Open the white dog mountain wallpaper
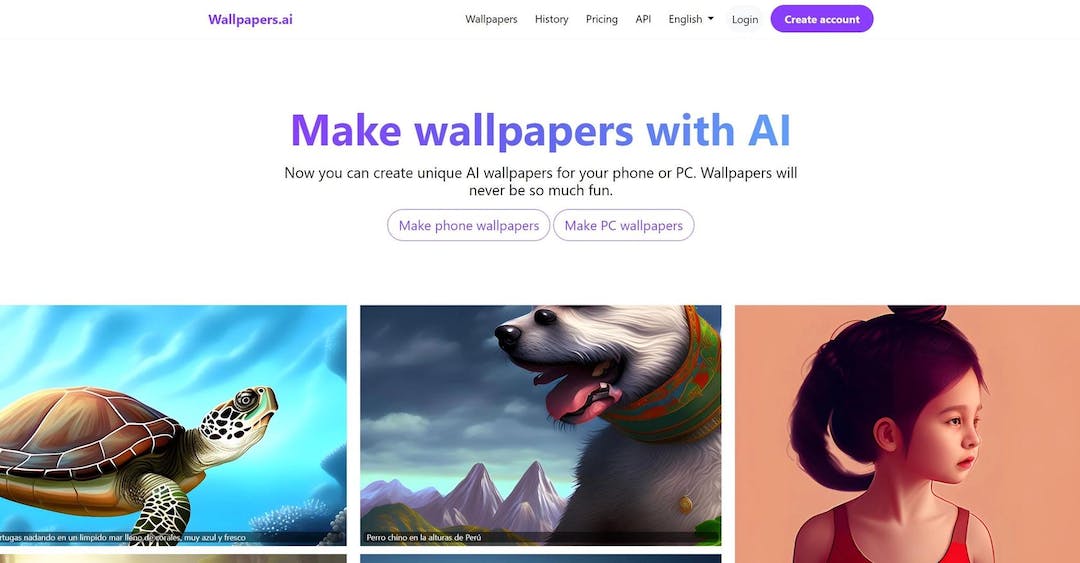Image resolution: width=1080 pixels, height=563 pixels. (541, 425)
